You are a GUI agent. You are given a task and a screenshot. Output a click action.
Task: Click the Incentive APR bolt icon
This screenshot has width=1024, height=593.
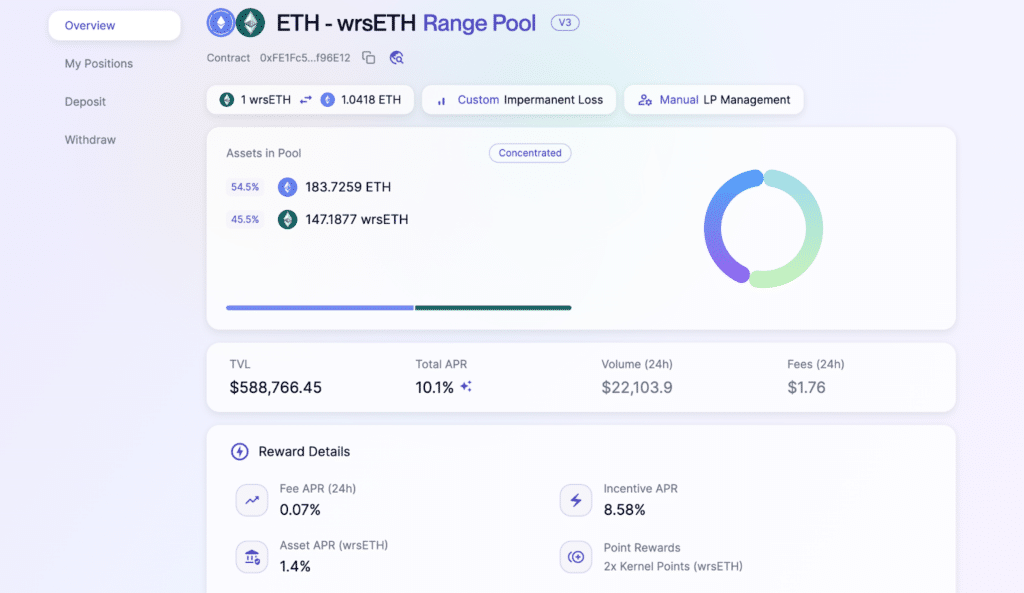[576, 500]
